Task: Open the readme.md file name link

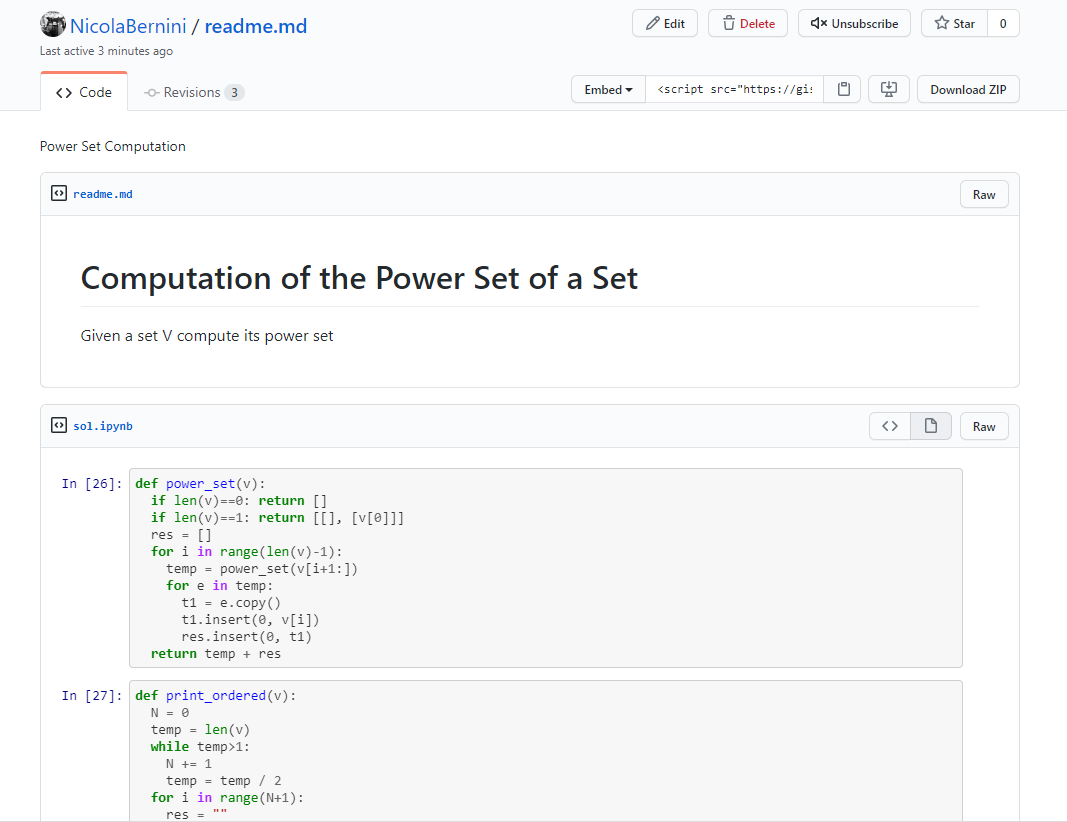Action: 103,194
